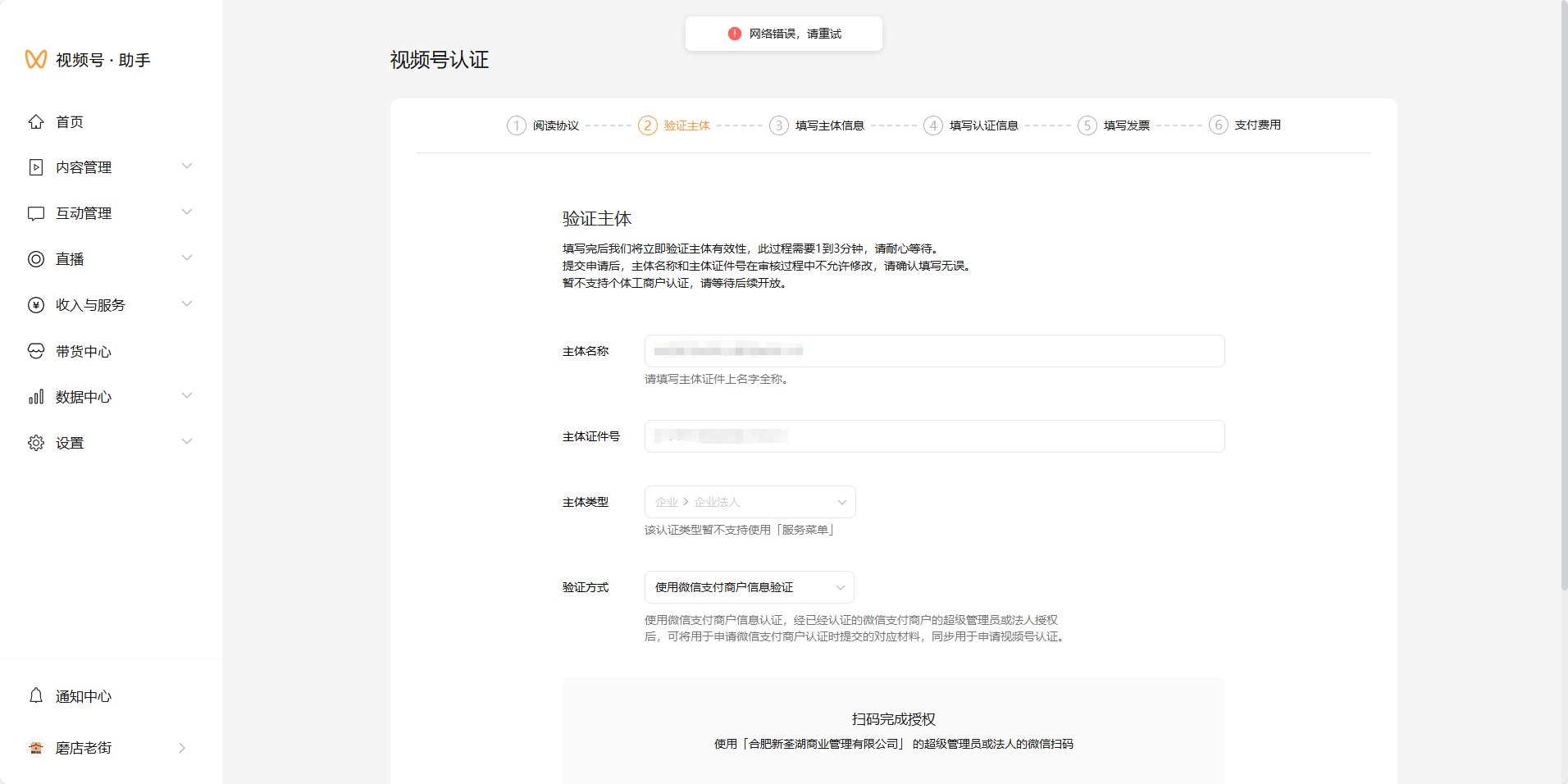This screenshot has height=784, width=1568.
Task: Click the red error alert icon
Action: (x=735, y=34)
